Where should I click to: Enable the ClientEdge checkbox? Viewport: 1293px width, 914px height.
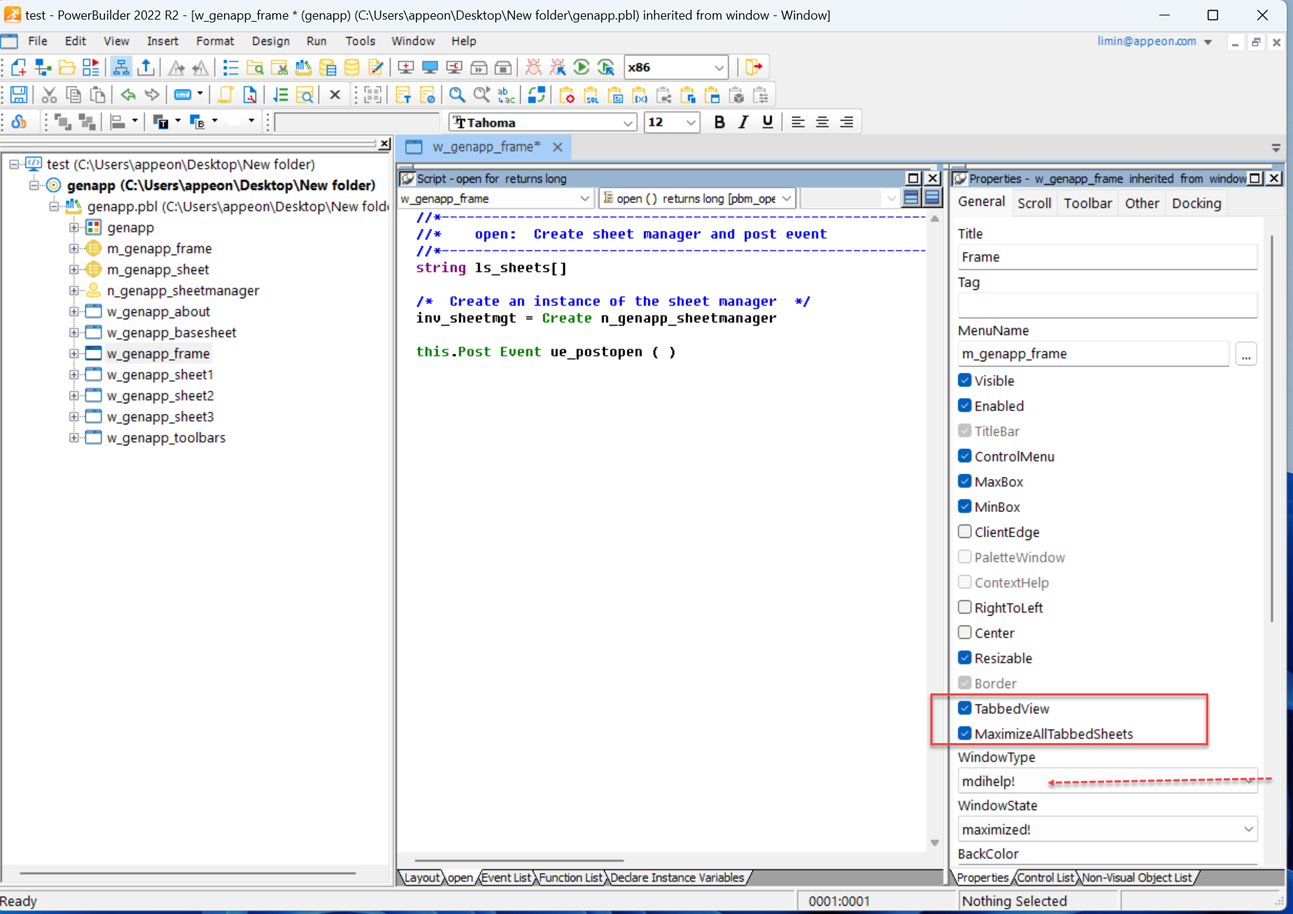(965, 532)
